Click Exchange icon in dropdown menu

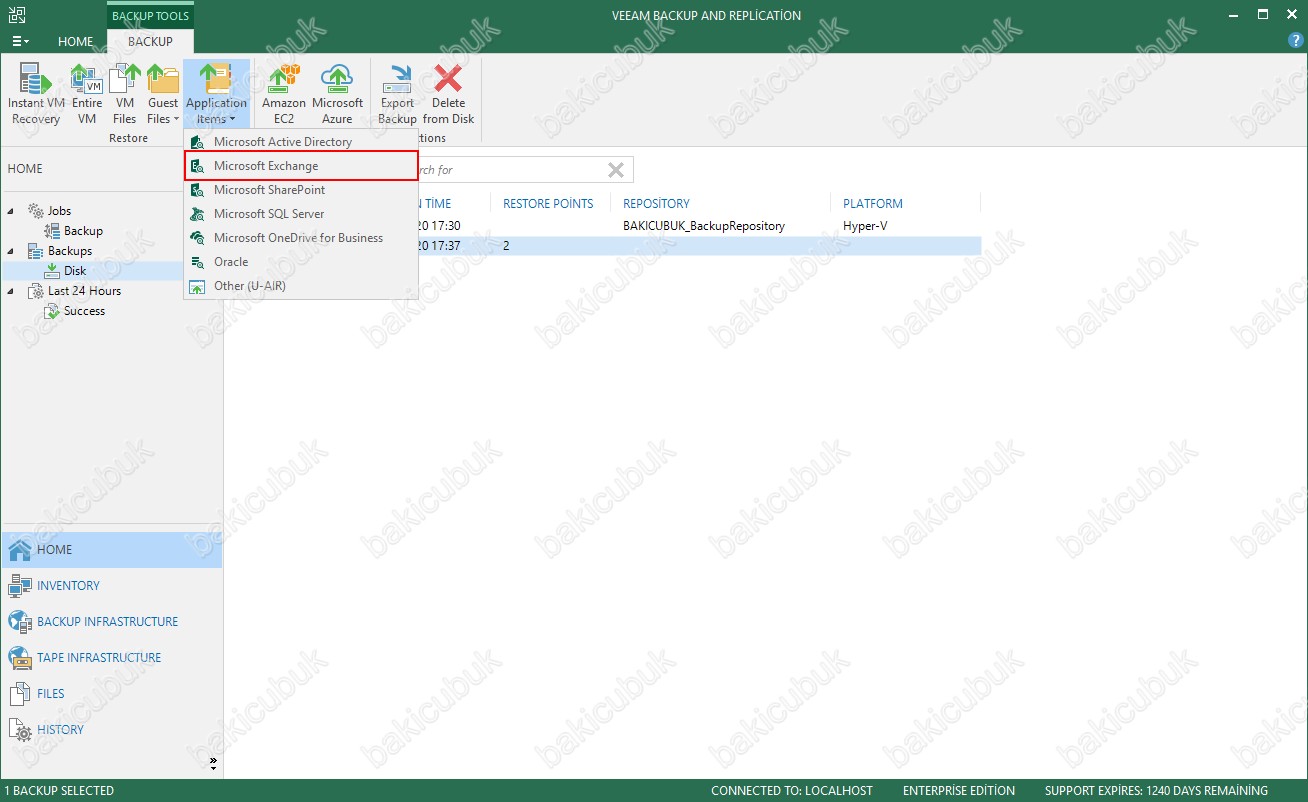point(197,166)
